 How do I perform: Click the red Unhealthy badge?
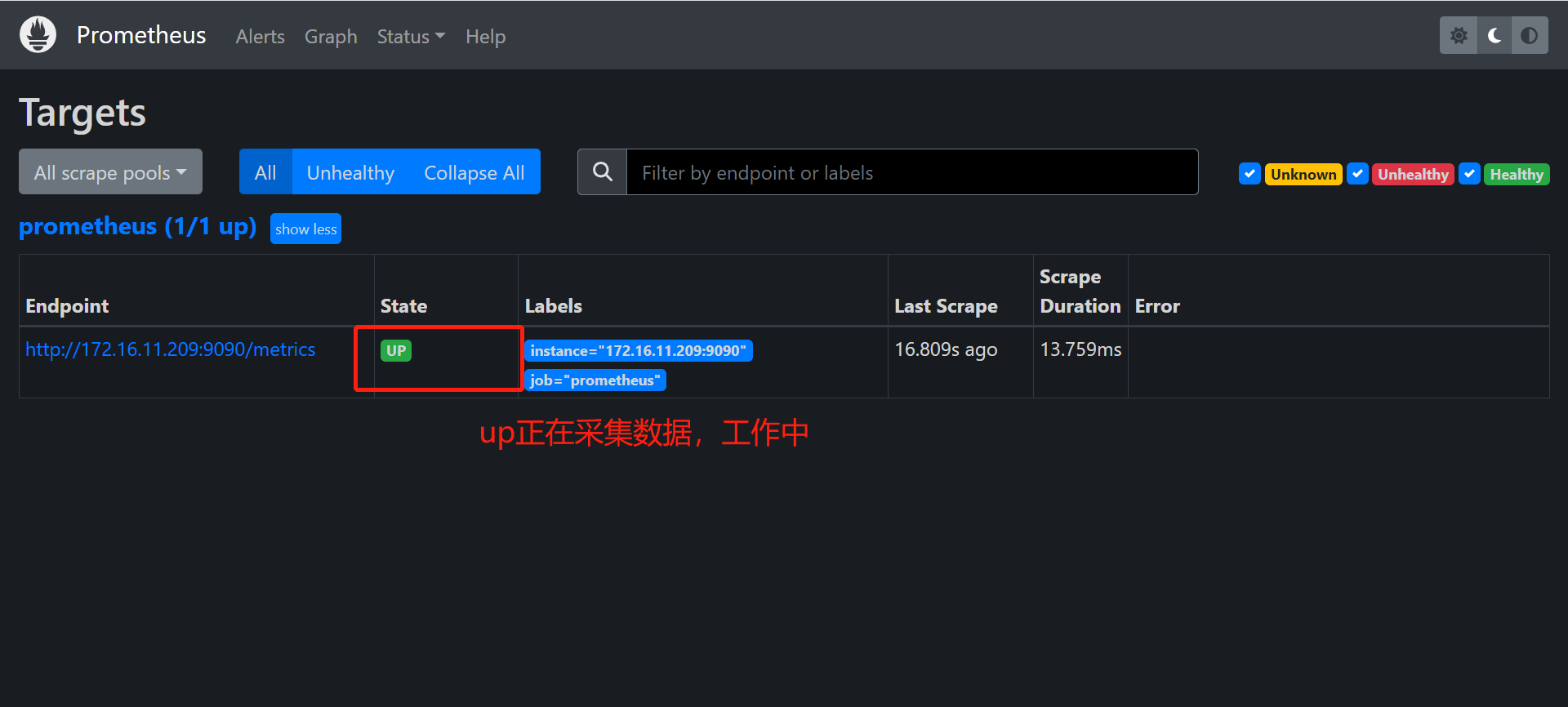pos(1414,174)
